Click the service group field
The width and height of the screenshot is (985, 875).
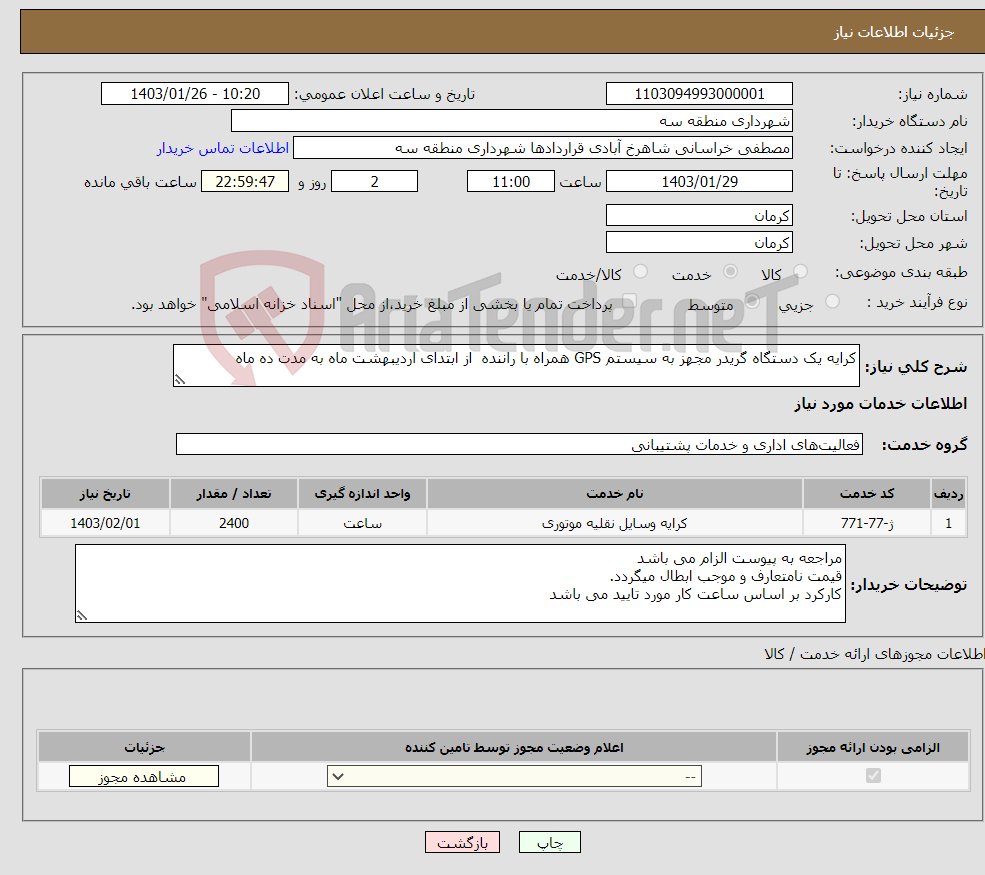click(520, 444)
